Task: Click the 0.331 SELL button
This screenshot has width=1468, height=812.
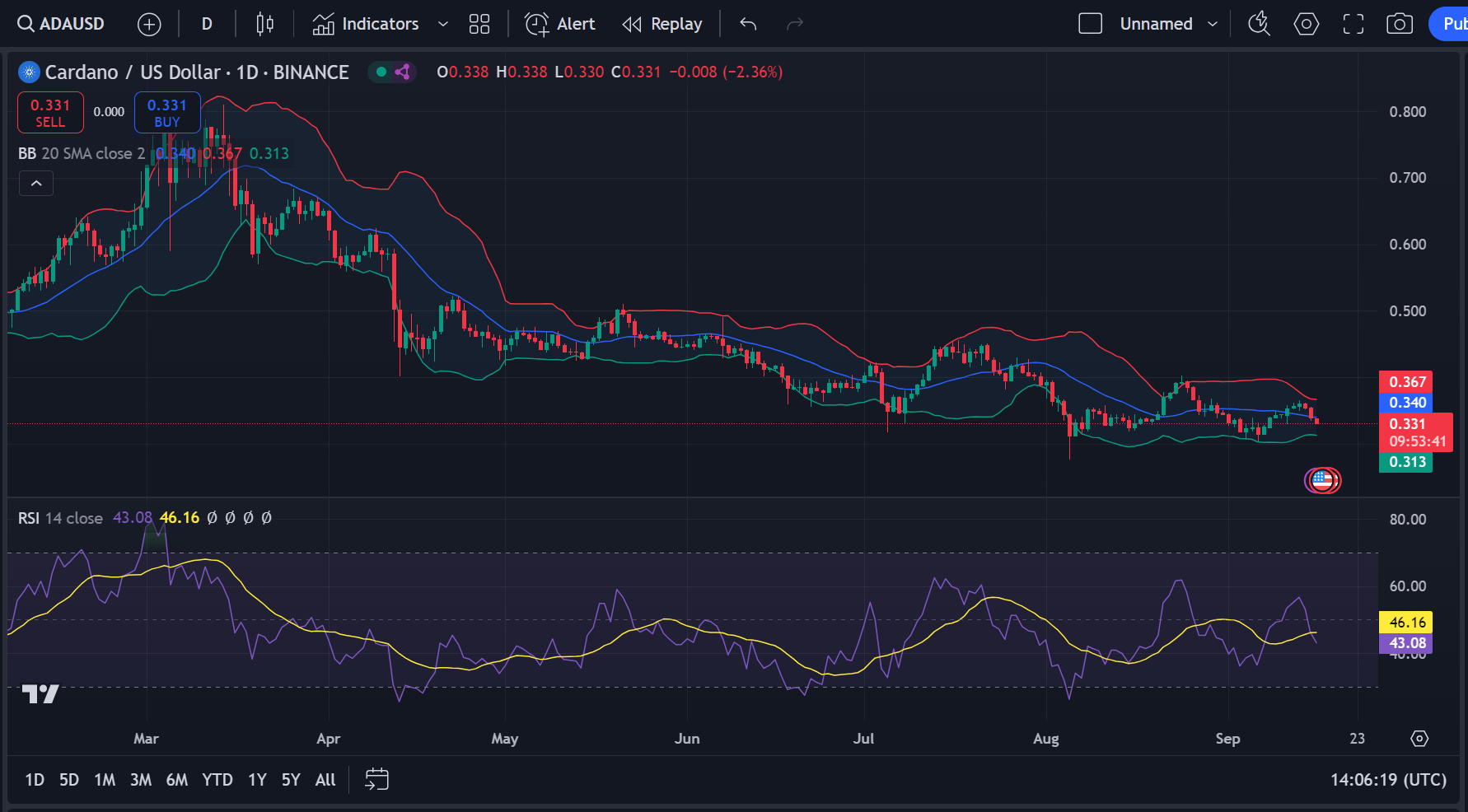Action: click(50, 113)
